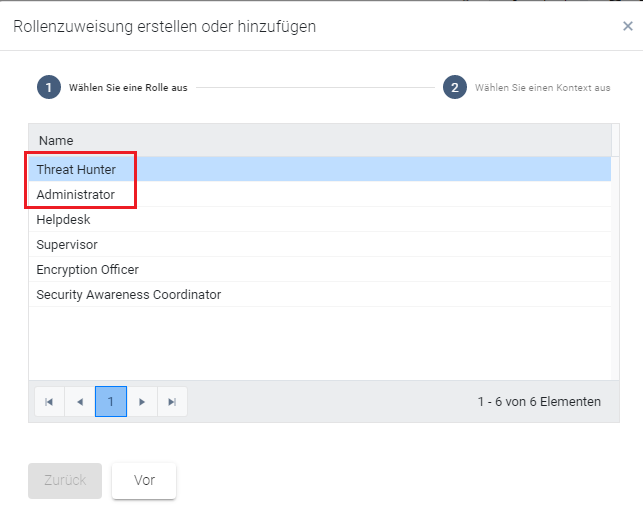
Task: Select the Supervisor role row
Action: (67, 245)
